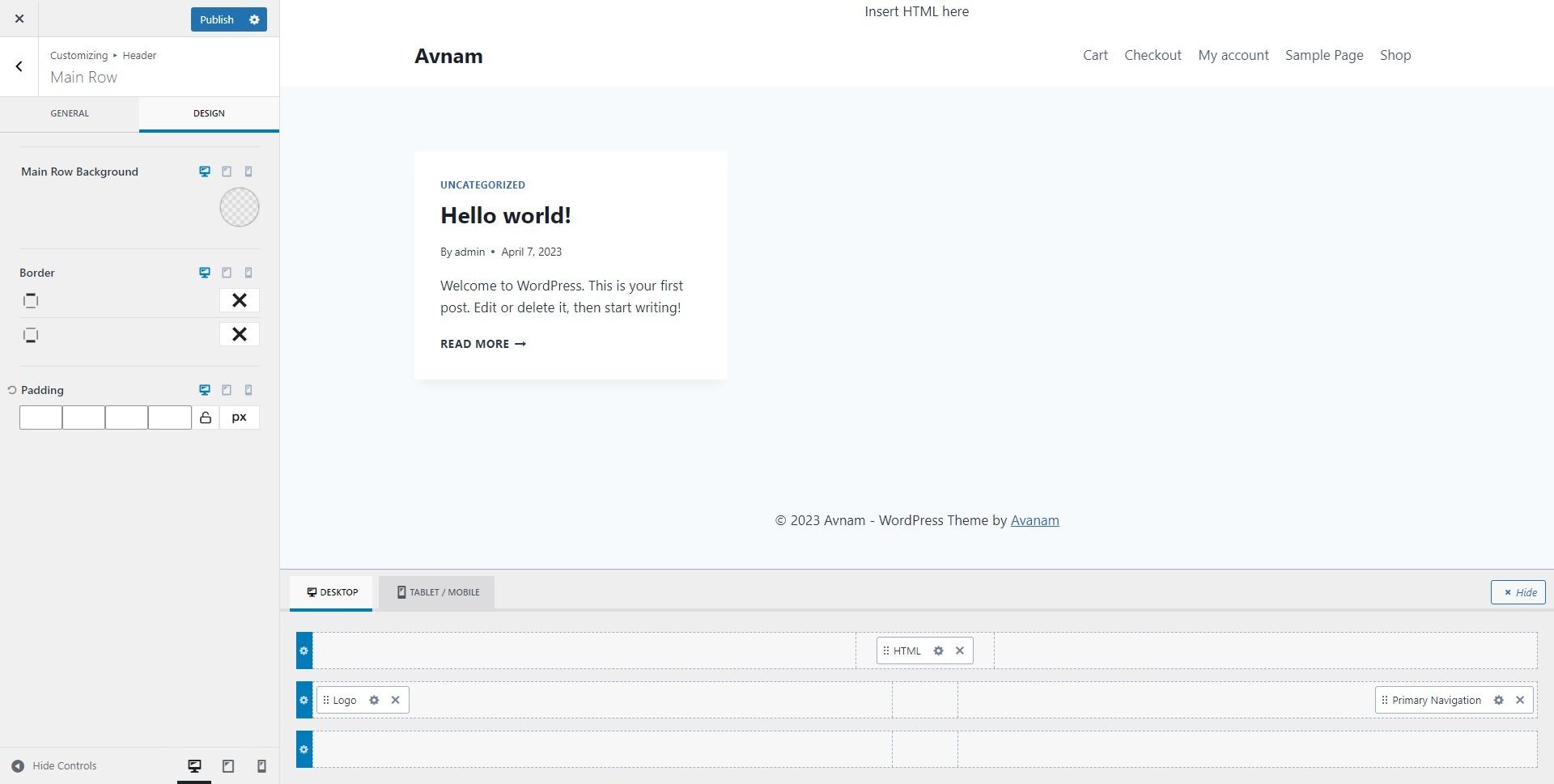Viewport: 1554px width, 784px height.
Task: Click the HTML item drag handle
Action: point(886,651)
